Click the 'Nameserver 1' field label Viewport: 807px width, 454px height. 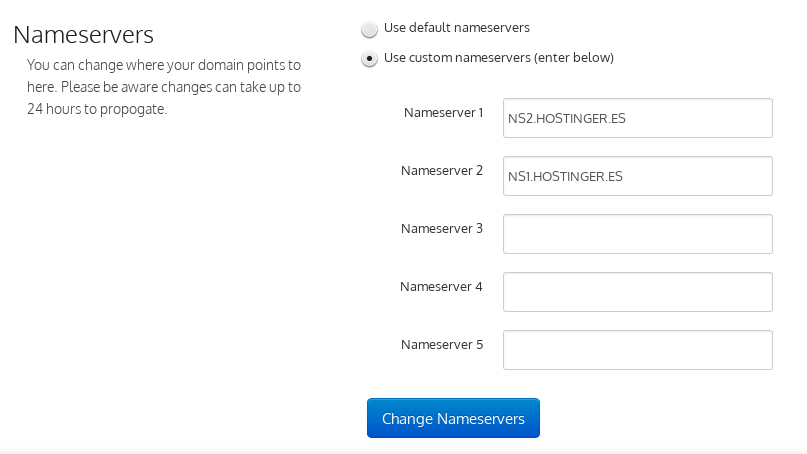[443, 112]
